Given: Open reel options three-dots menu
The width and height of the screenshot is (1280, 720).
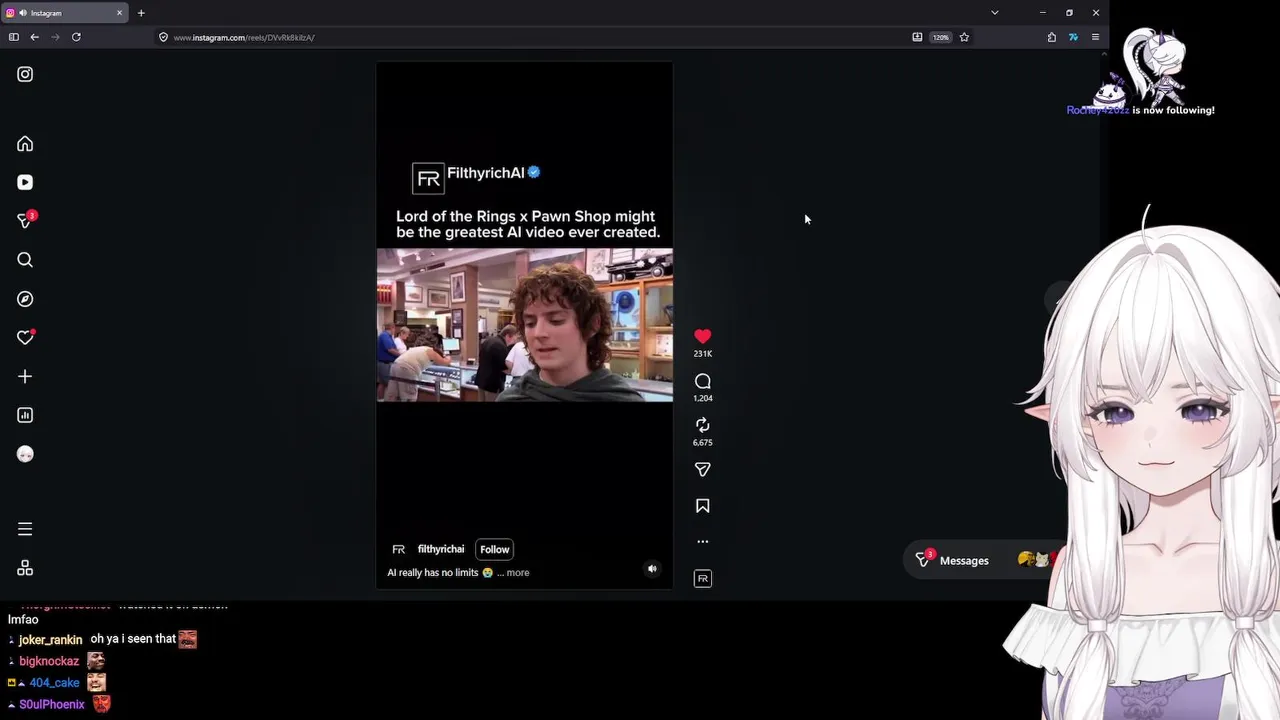Looking at the screenshot, I should click(x=703, y=542).
